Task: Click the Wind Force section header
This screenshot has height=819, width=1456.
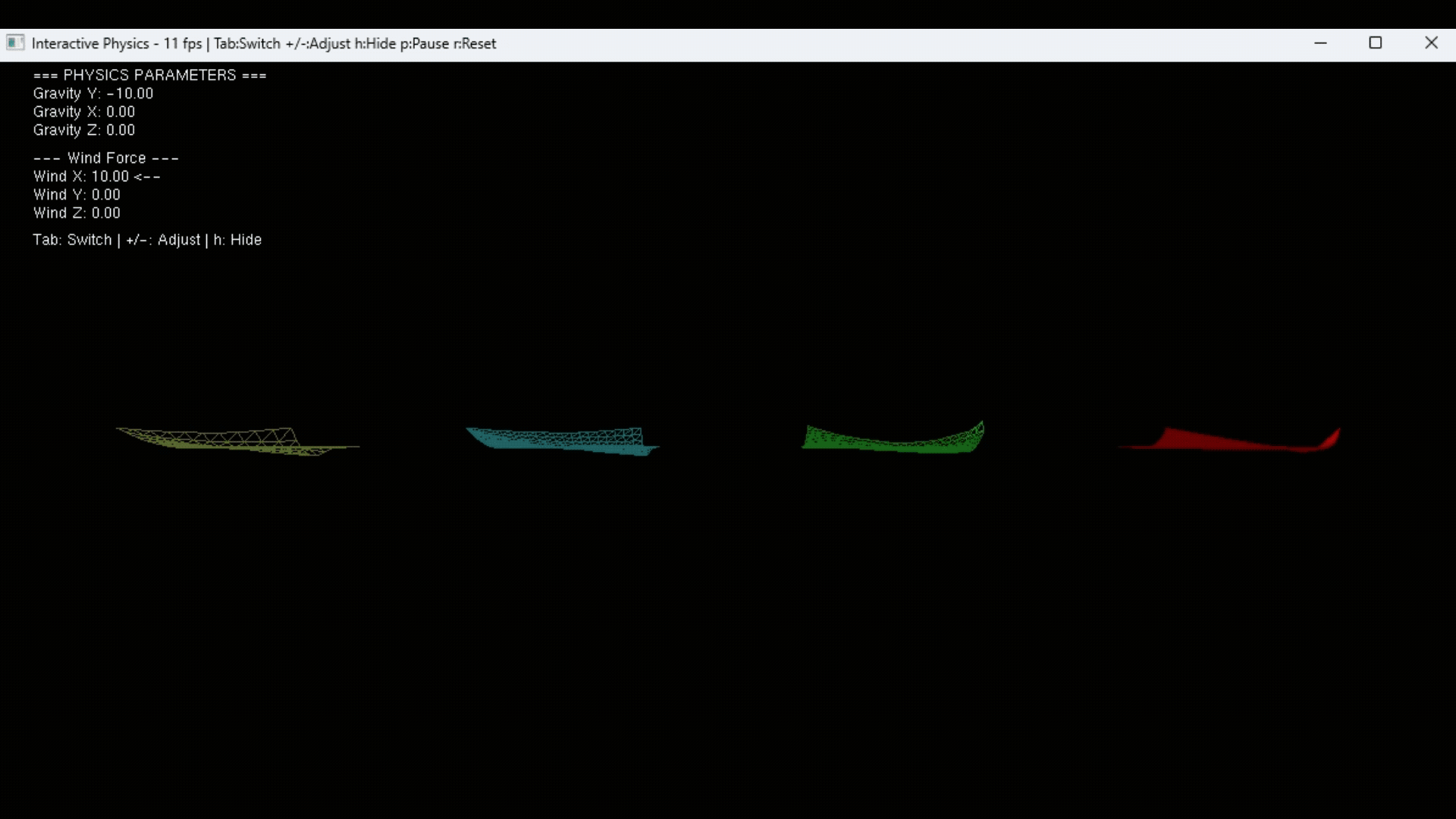Action: [106, 158]
